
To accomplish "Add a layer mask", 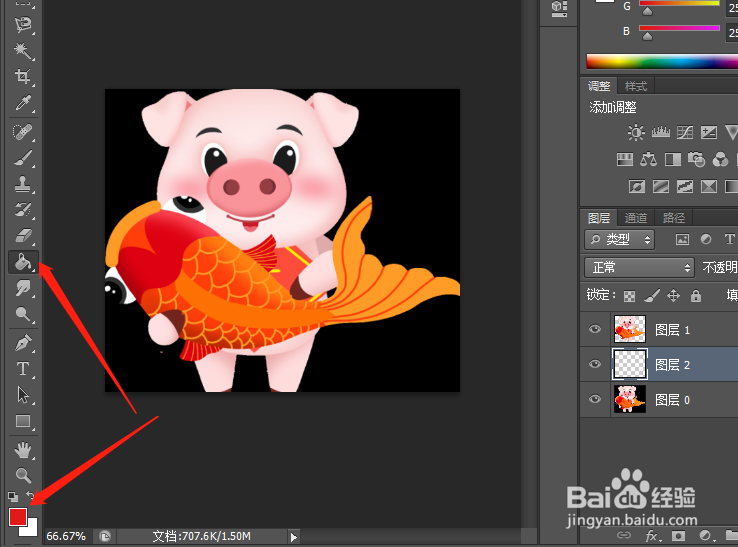I will [x=678, y=536].
